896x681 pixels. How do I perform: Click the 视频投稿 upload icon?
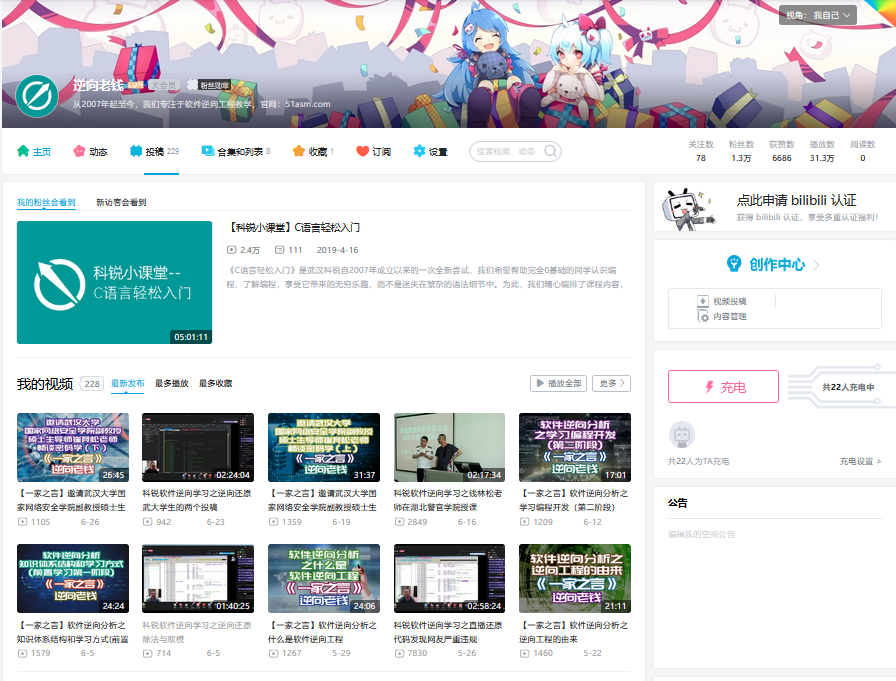(703, 301)
